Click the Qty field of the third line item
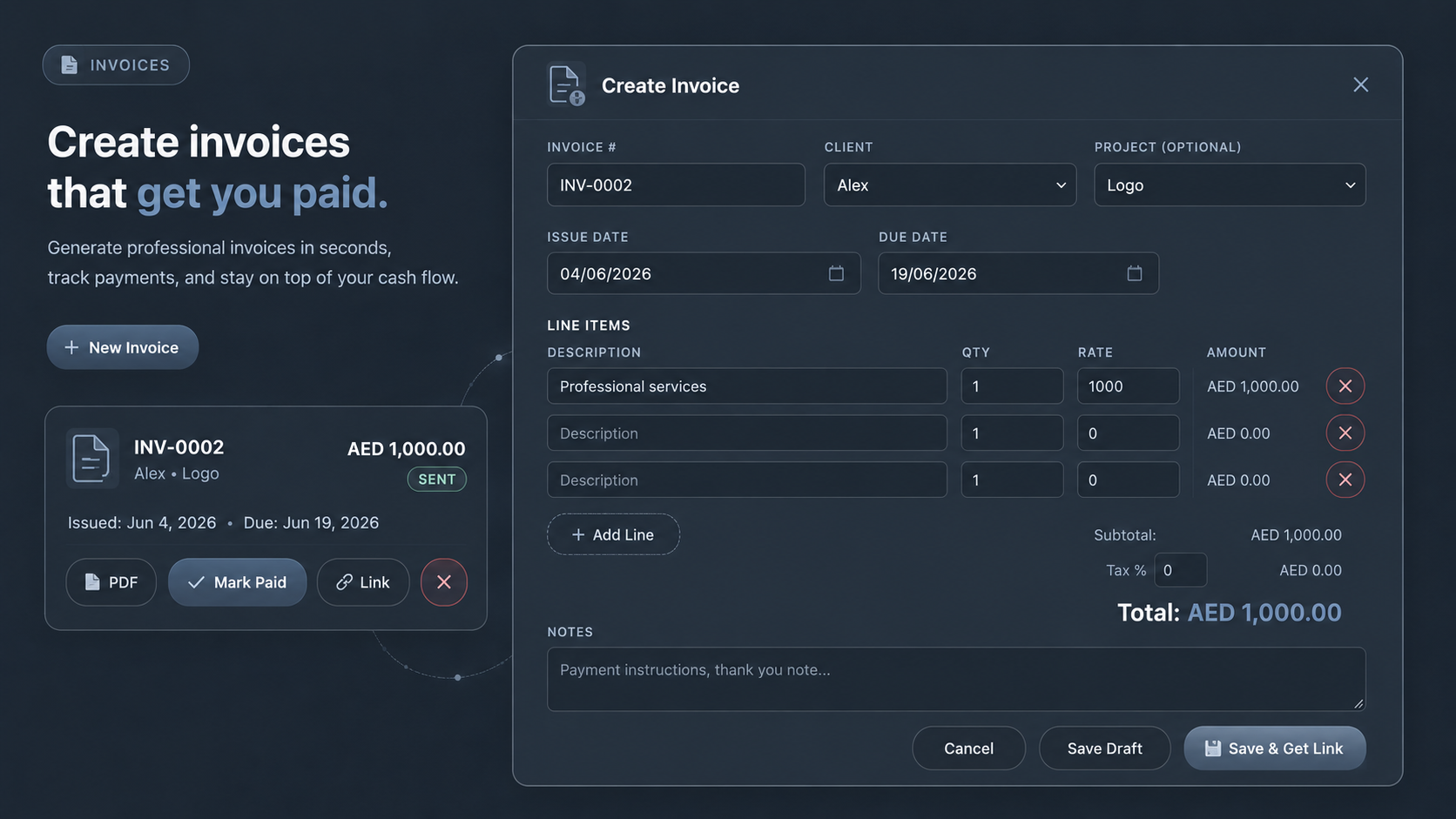 tap(1012, 480)
